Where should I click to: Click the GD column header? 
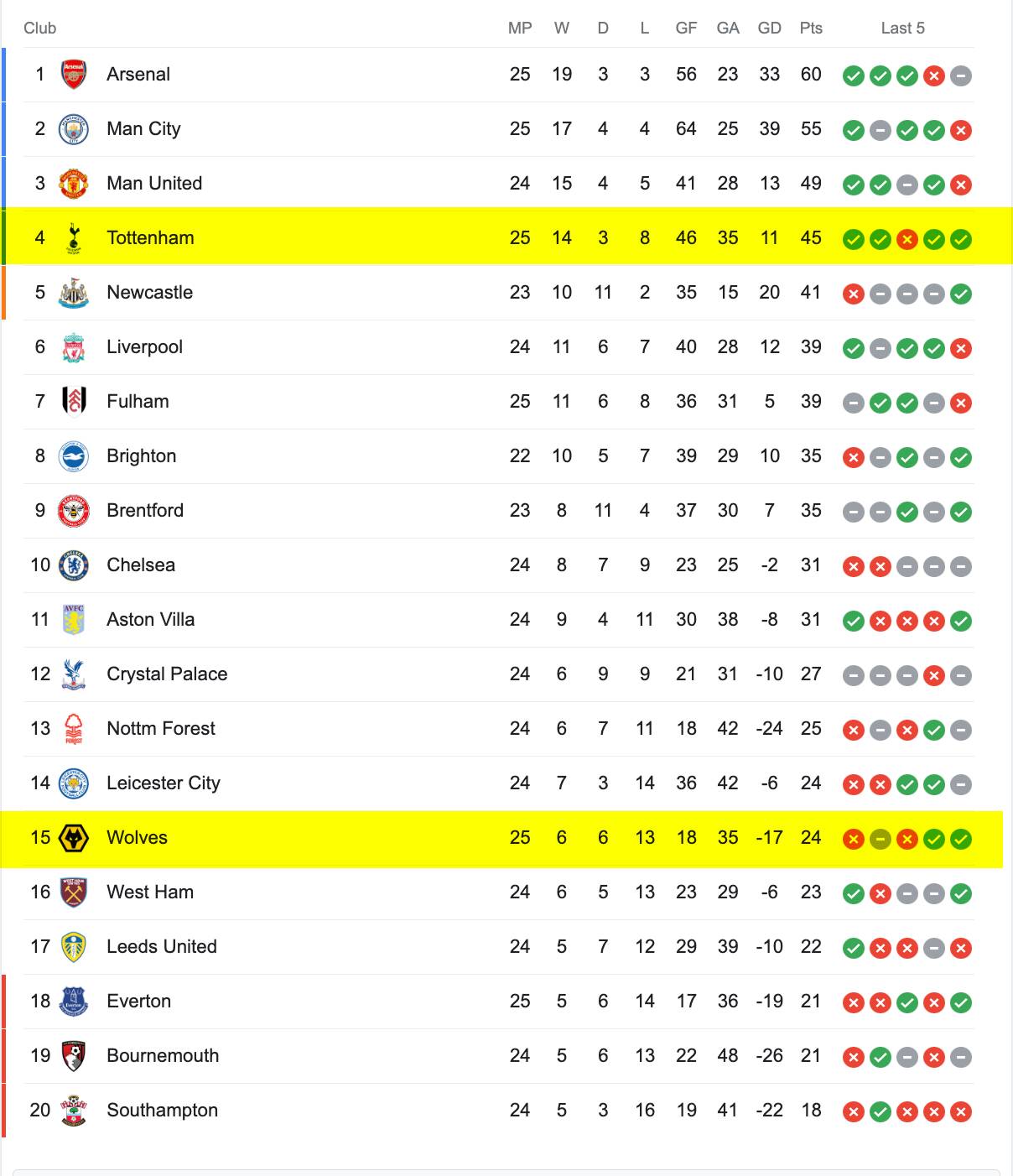[x=769, y=29]
